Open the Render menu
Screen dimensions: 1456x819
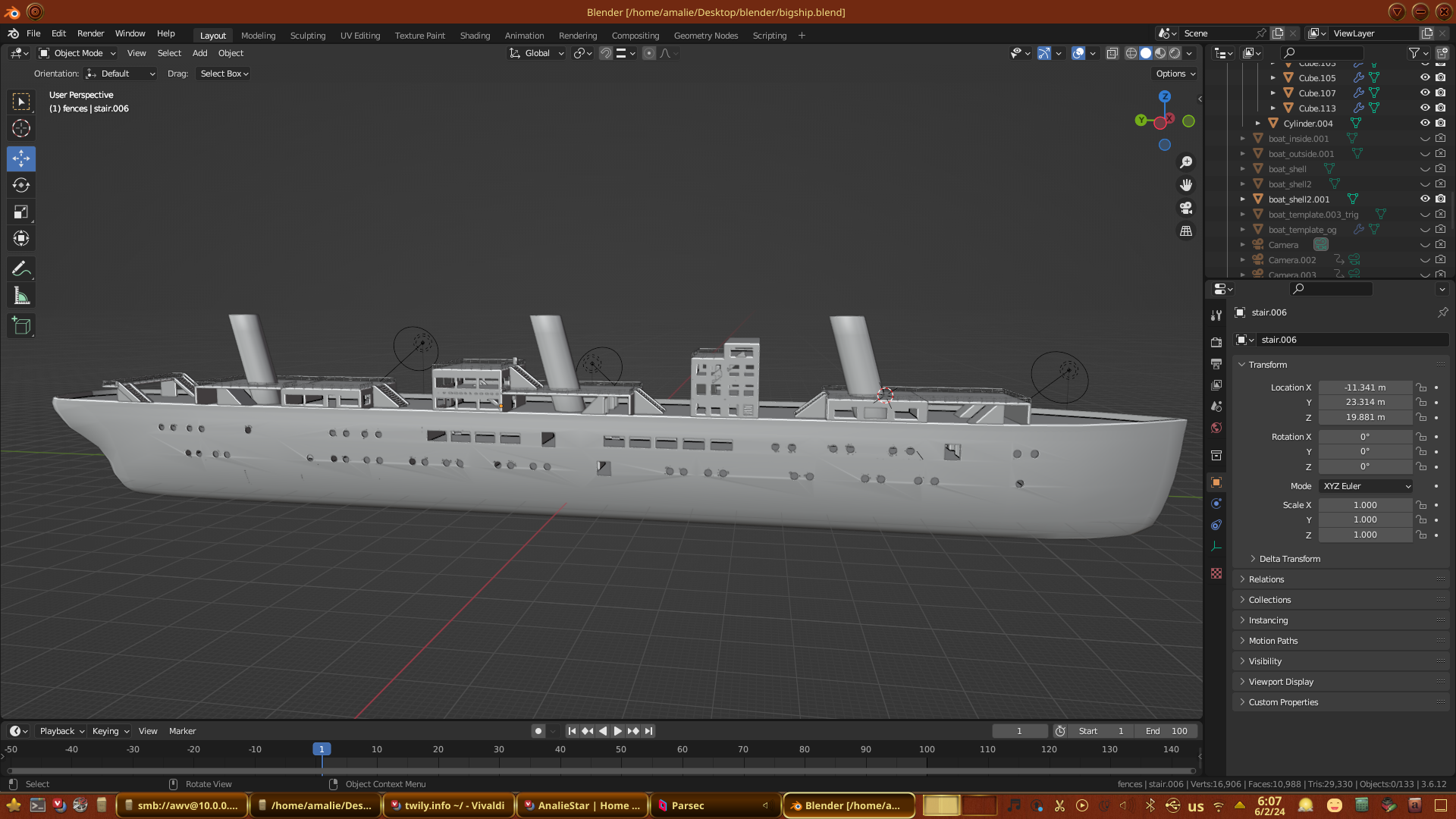point(90,33)
